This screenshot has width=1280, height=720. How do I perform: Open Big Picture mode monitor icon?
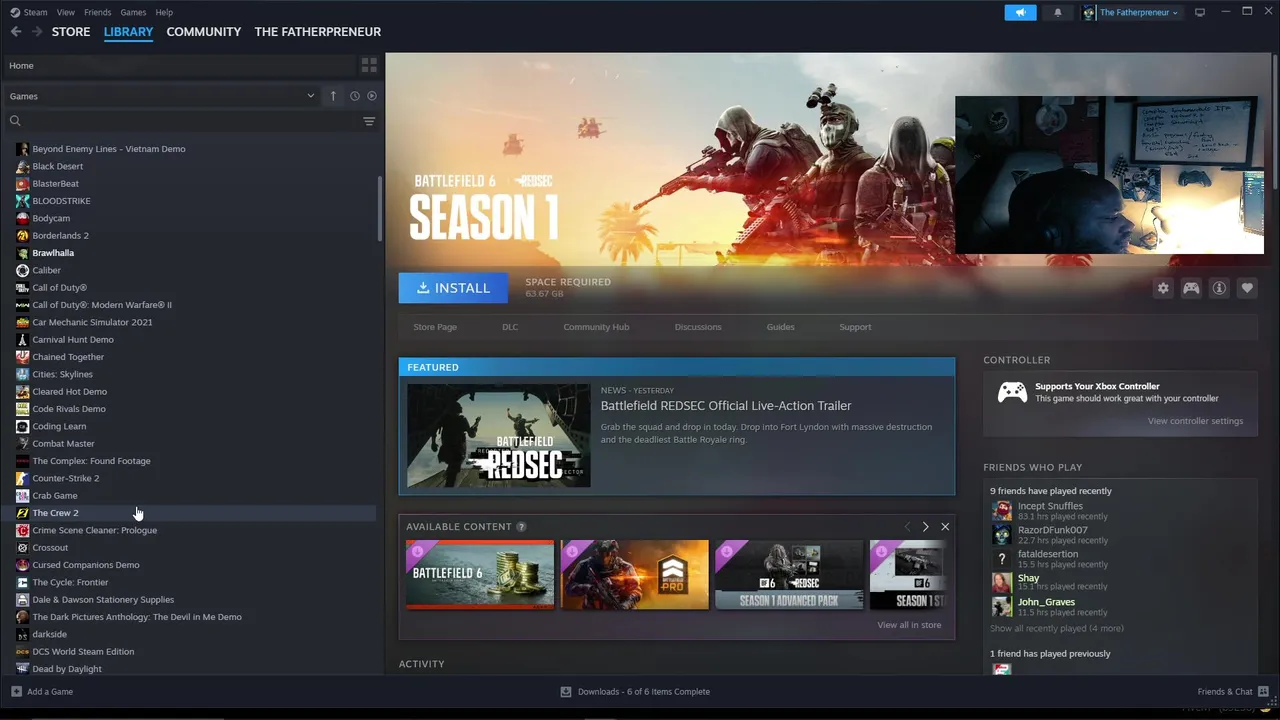tap(1200, 12)
